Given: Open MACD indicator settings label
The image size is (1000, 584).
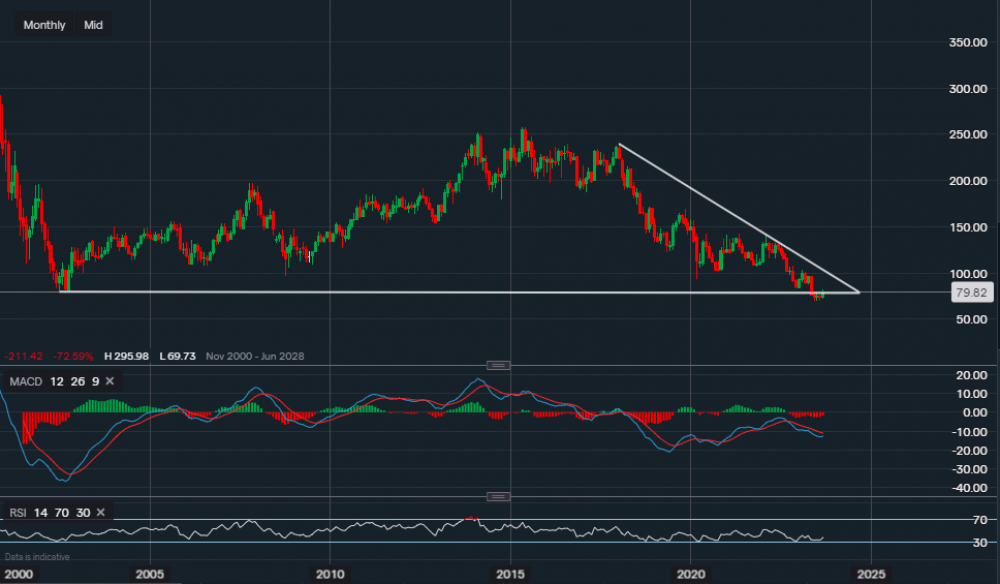Looking at the screenshot, I should [25, 381].
